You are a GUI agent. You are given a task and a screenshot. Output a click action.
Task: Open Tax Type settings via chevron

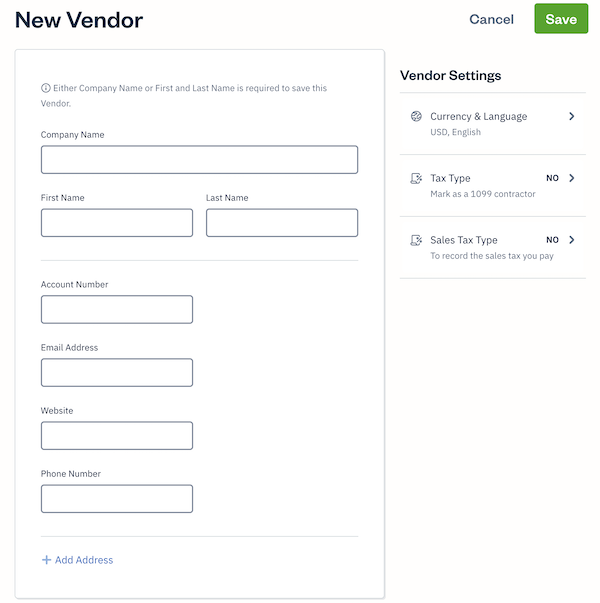(571, 178)
